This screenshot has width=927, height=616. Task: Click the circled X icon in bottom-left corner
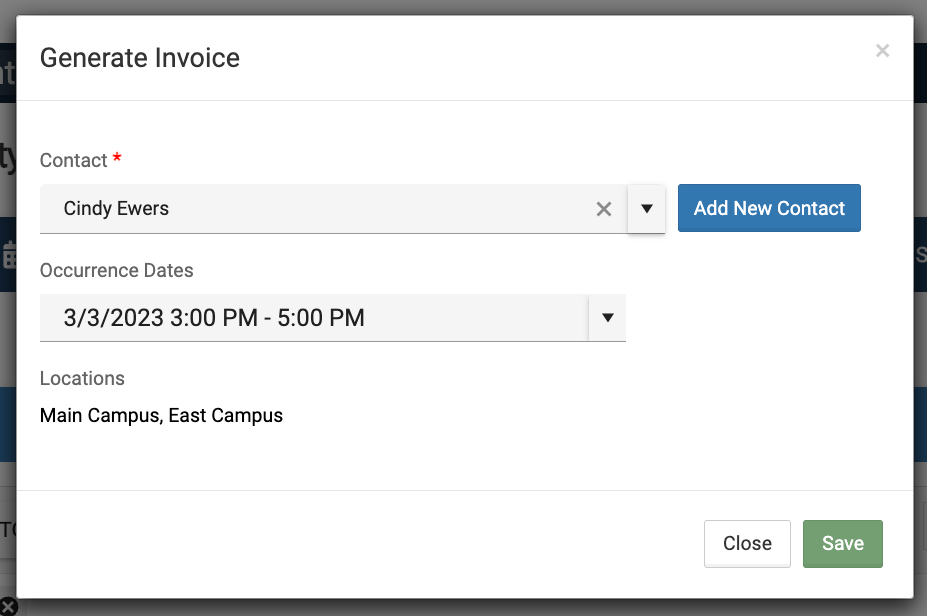[8, 606]
